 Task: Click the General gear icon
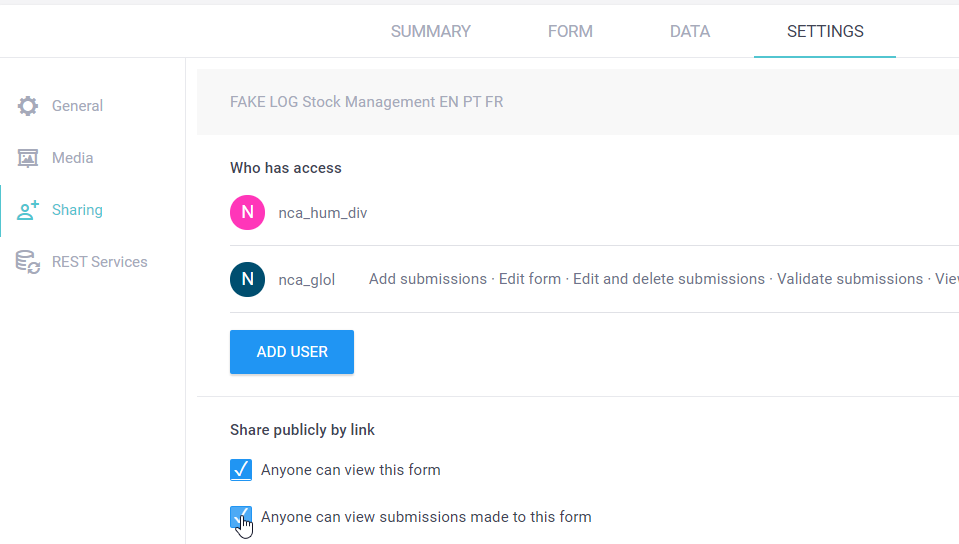(x=28, y=106)
